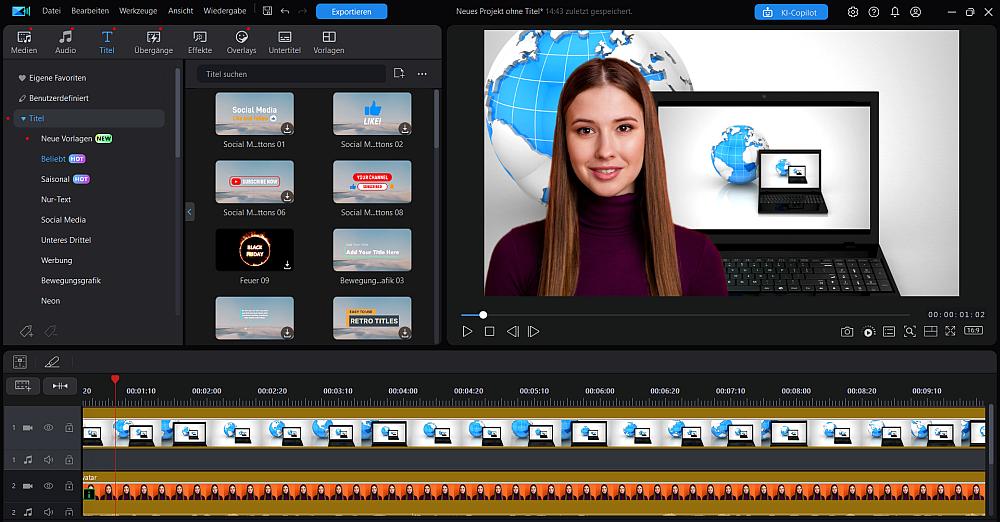Image resolution: width=1000 pixels, height=522 pixels.
Task: Click the add track icon in timeline
Action: click(22, 386)
